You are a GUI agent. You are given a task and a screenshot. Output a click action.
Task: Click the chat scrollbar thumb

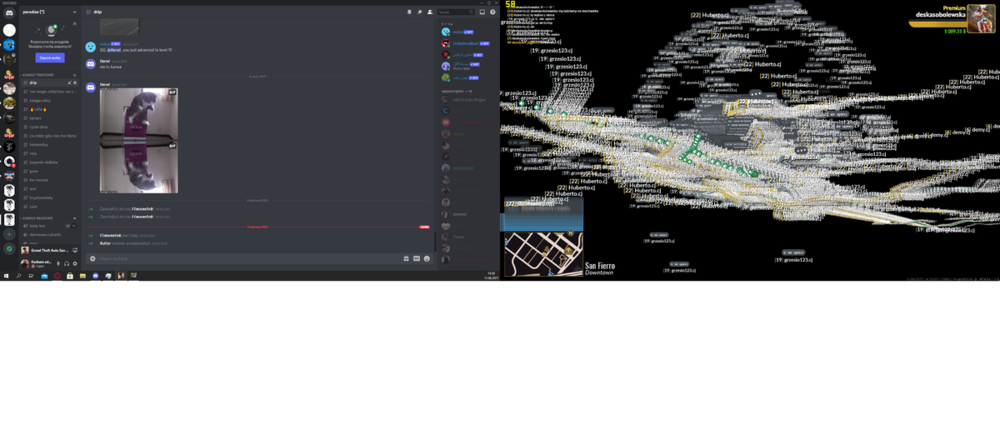point(435,241)
